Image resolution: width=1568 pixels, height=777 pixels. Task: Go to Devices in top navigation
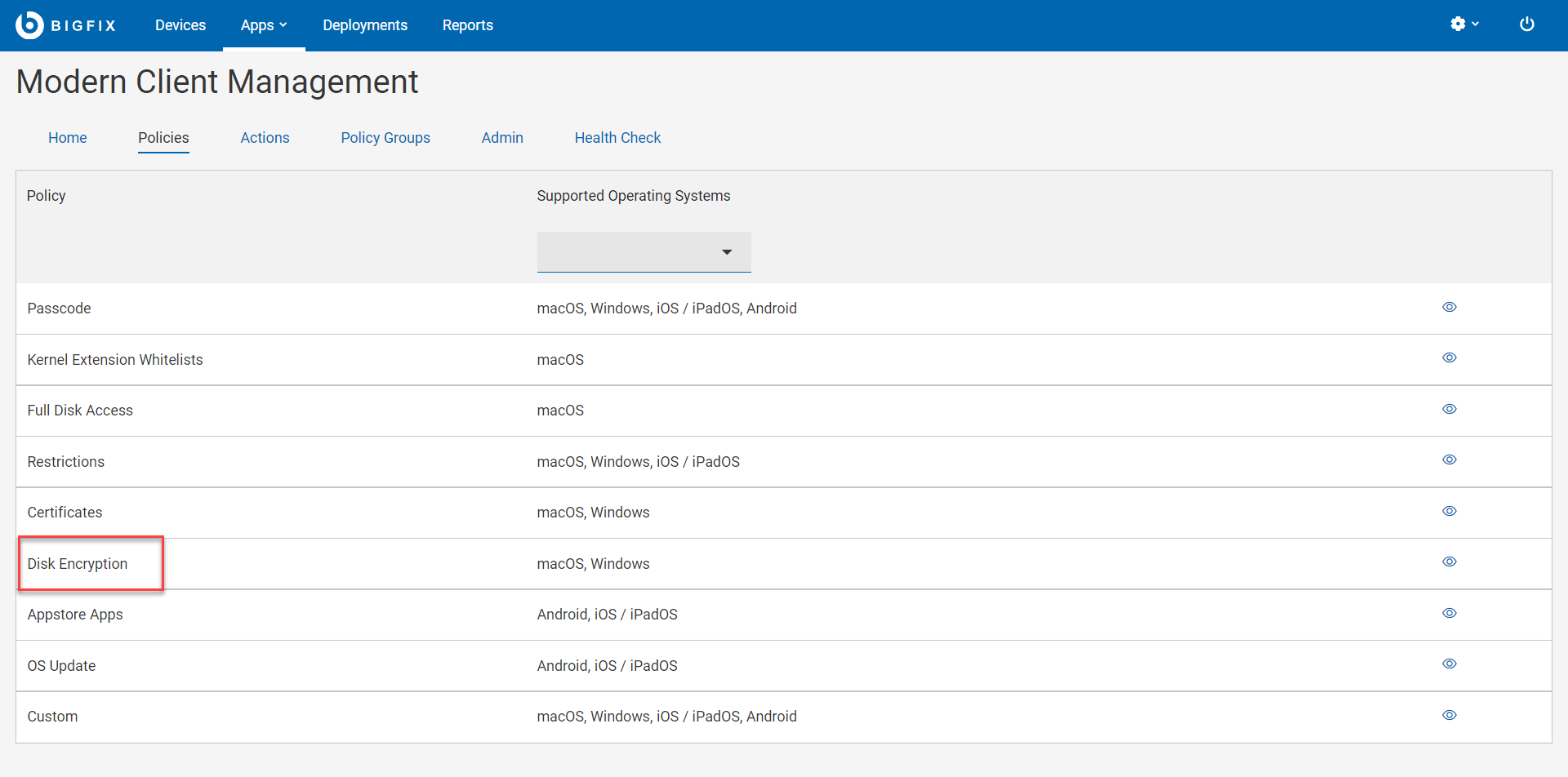pyautogui.click(x=180, y=25)
